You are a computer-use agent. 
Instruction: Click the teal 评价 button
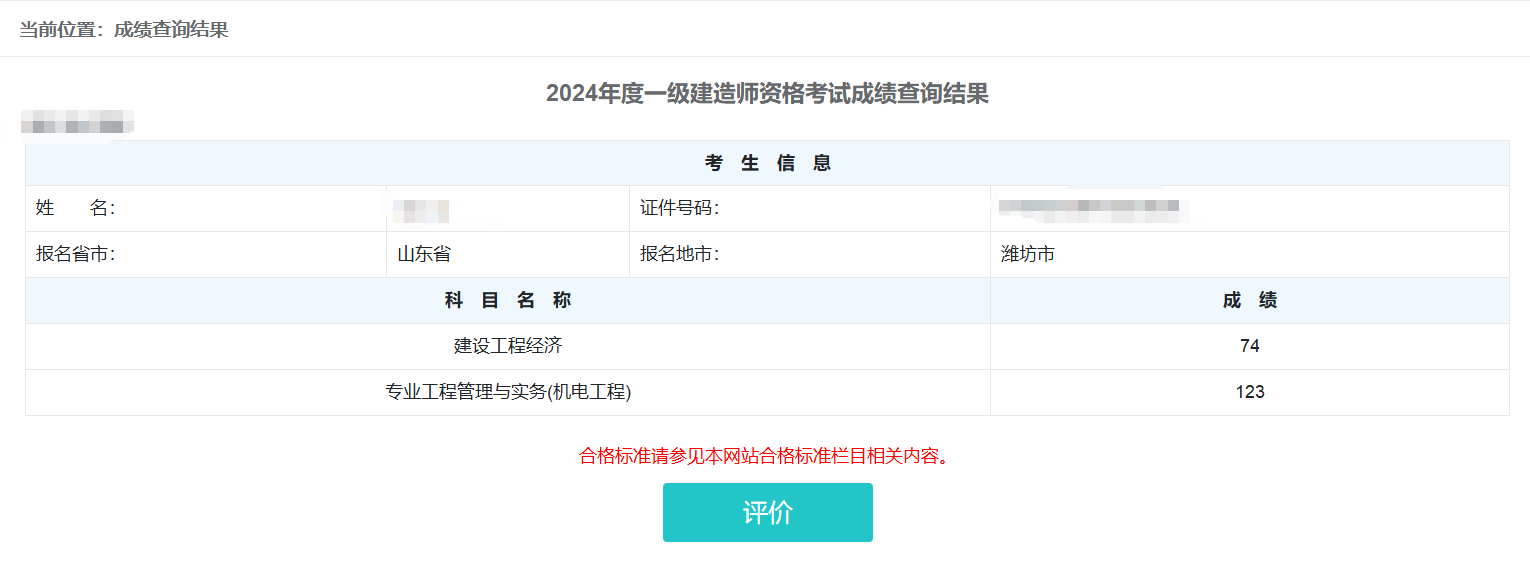pos(767,512)
